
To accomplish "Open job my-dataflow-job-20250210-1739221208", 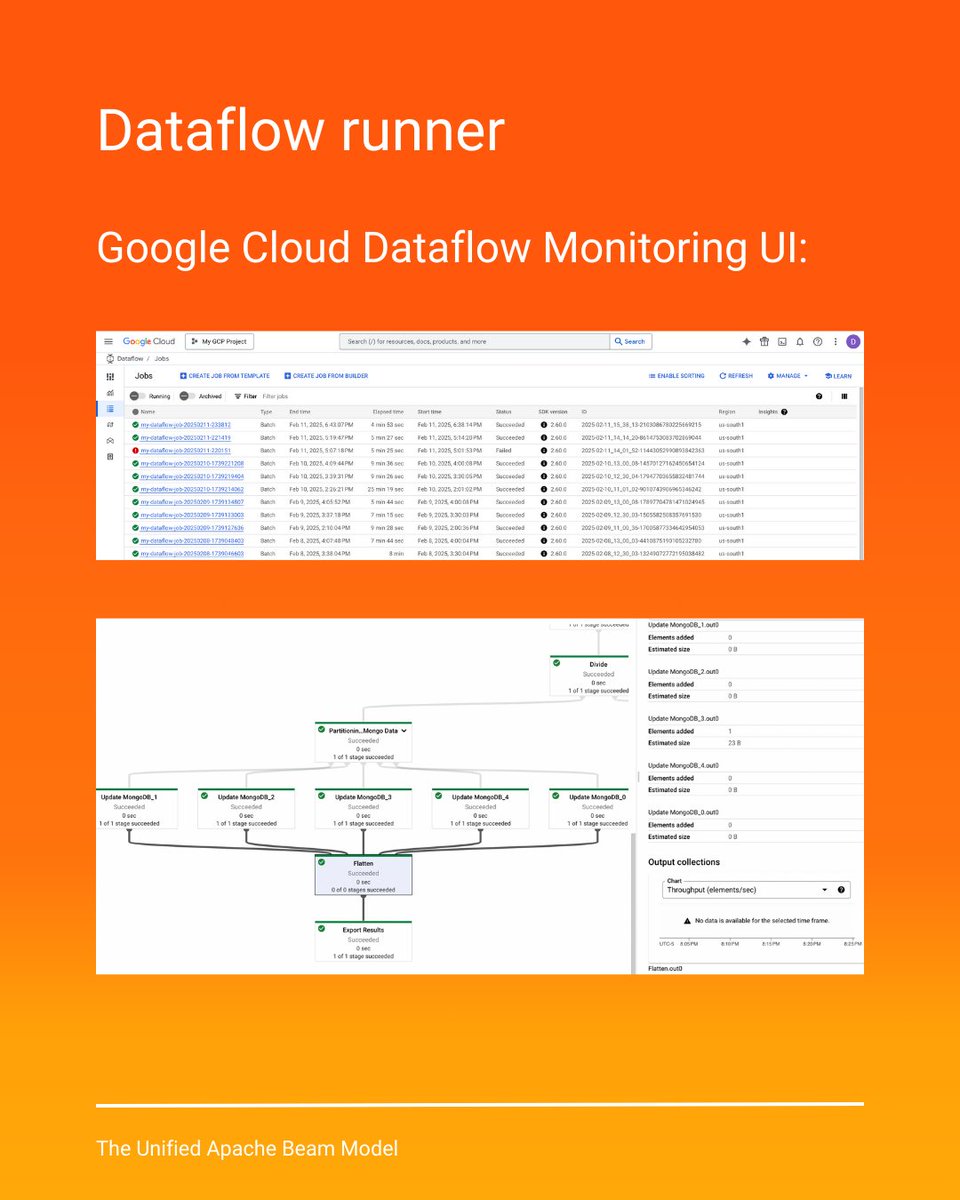I will tap(192, 464).
